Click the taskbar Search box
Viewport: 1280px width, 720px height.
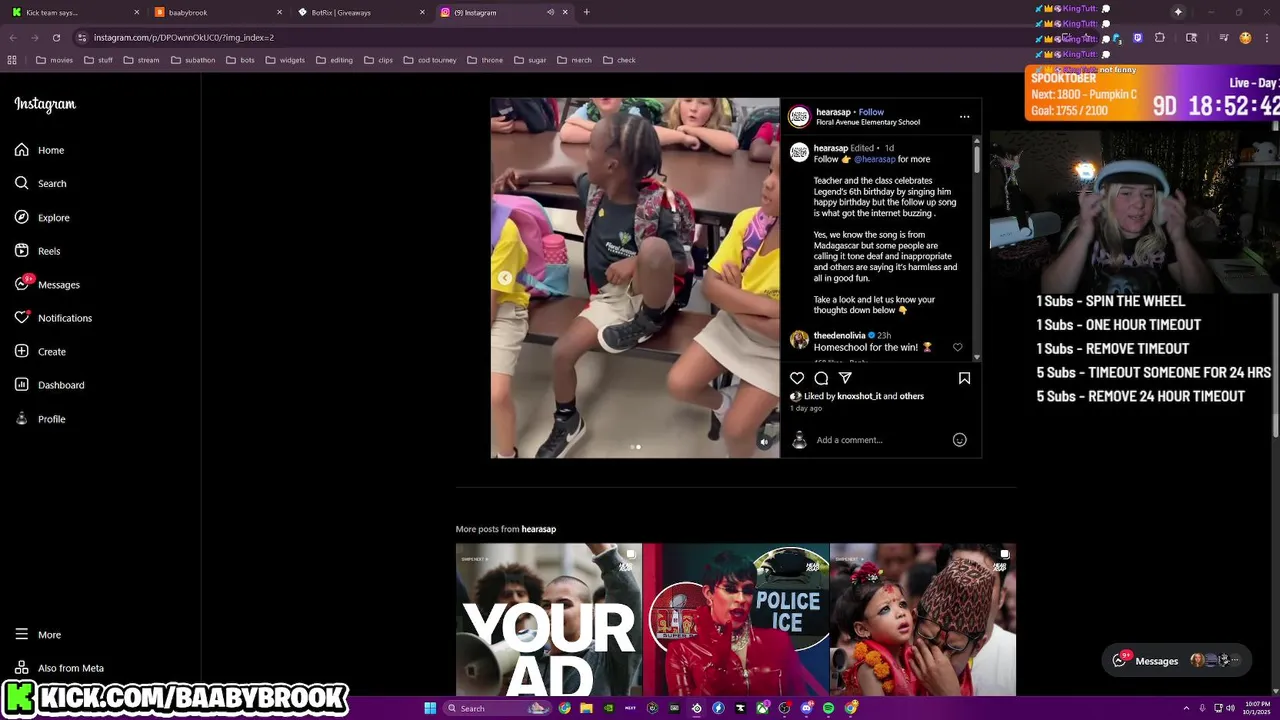496,708
